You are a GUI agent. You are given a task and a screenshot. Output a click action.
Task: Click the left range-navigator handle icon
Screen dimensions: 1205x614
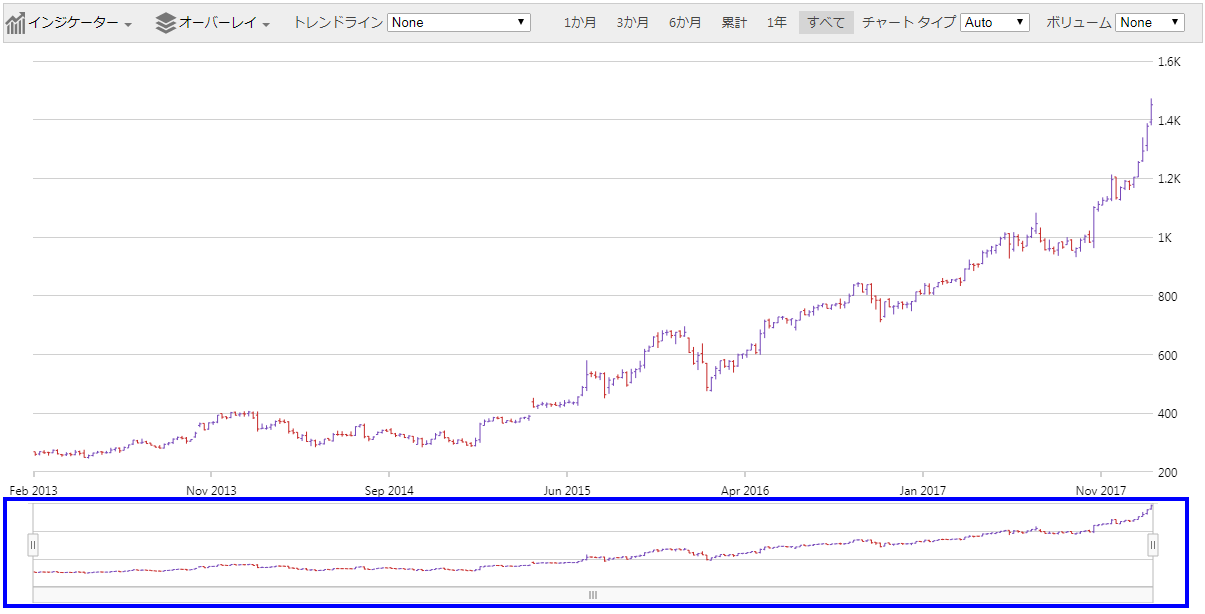pos(35,544)
